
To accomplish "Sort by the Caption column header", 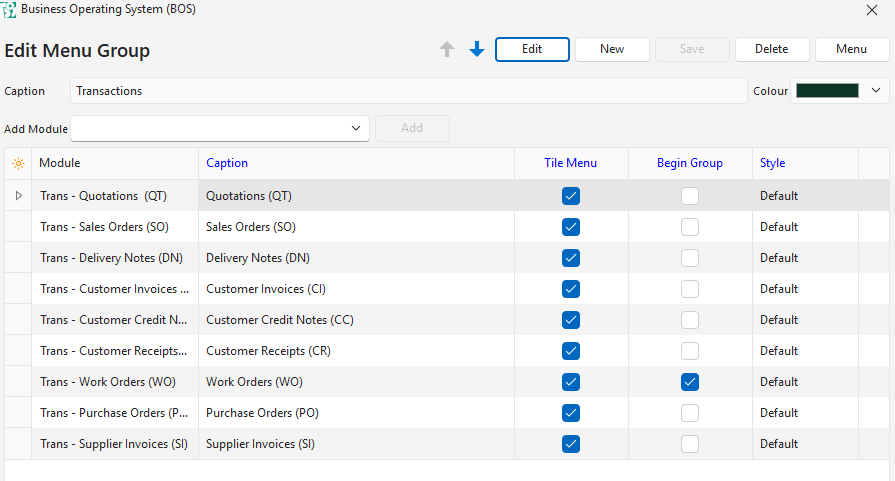I will click(x=227, y=163).
